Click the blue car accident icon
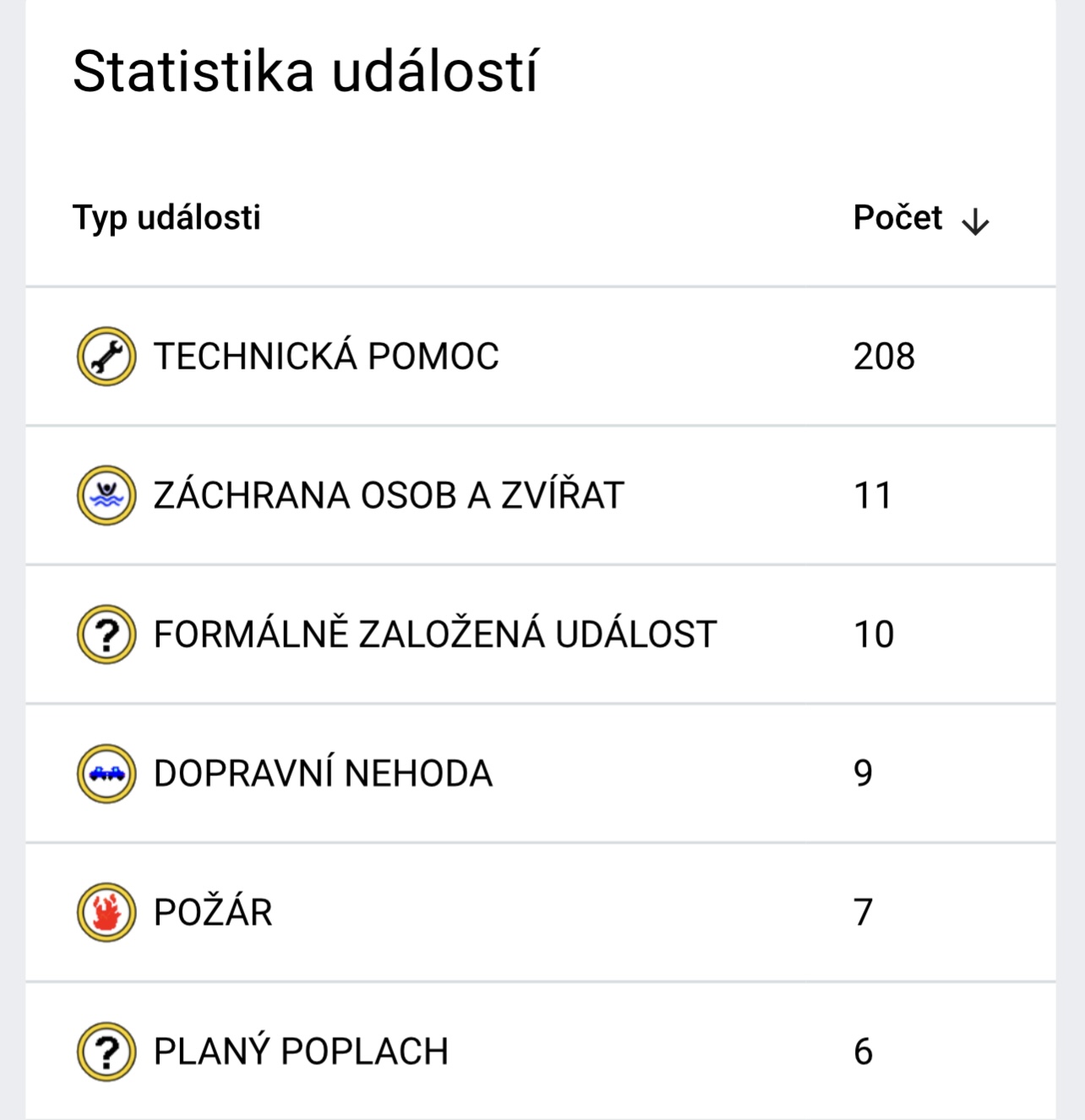 [106, 773]
